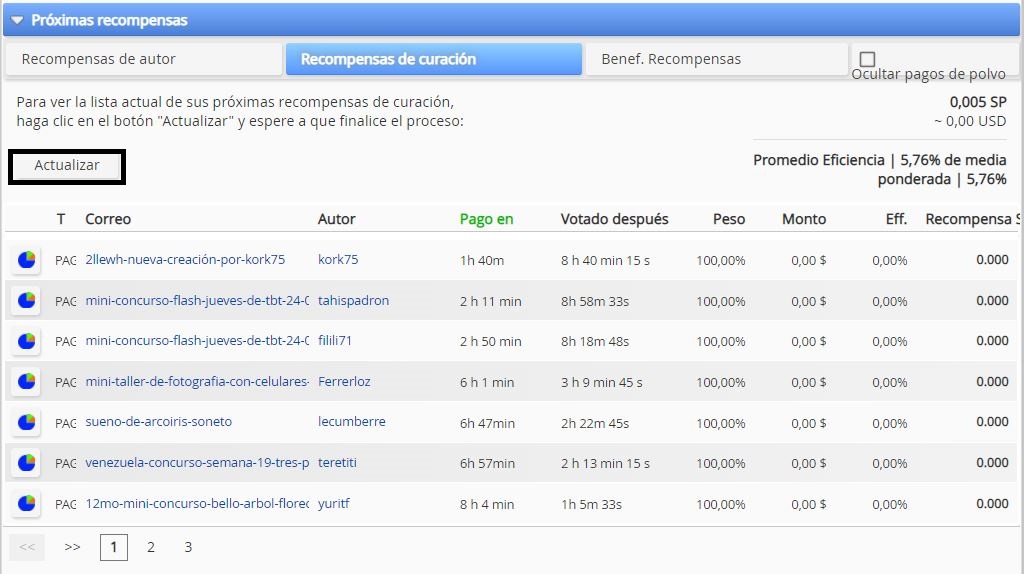Collapse the Próximas recompensas section

click(x=18, y=20)
